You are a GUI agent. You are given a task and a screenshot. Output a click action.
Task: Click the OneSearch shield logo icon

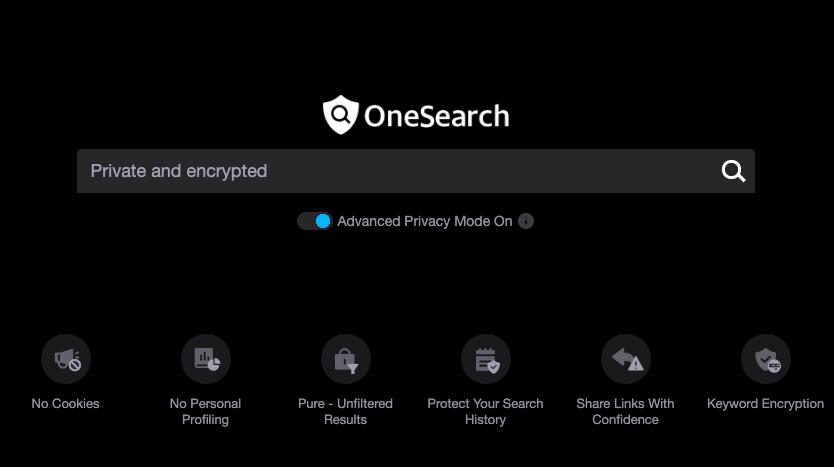[340, 115]
